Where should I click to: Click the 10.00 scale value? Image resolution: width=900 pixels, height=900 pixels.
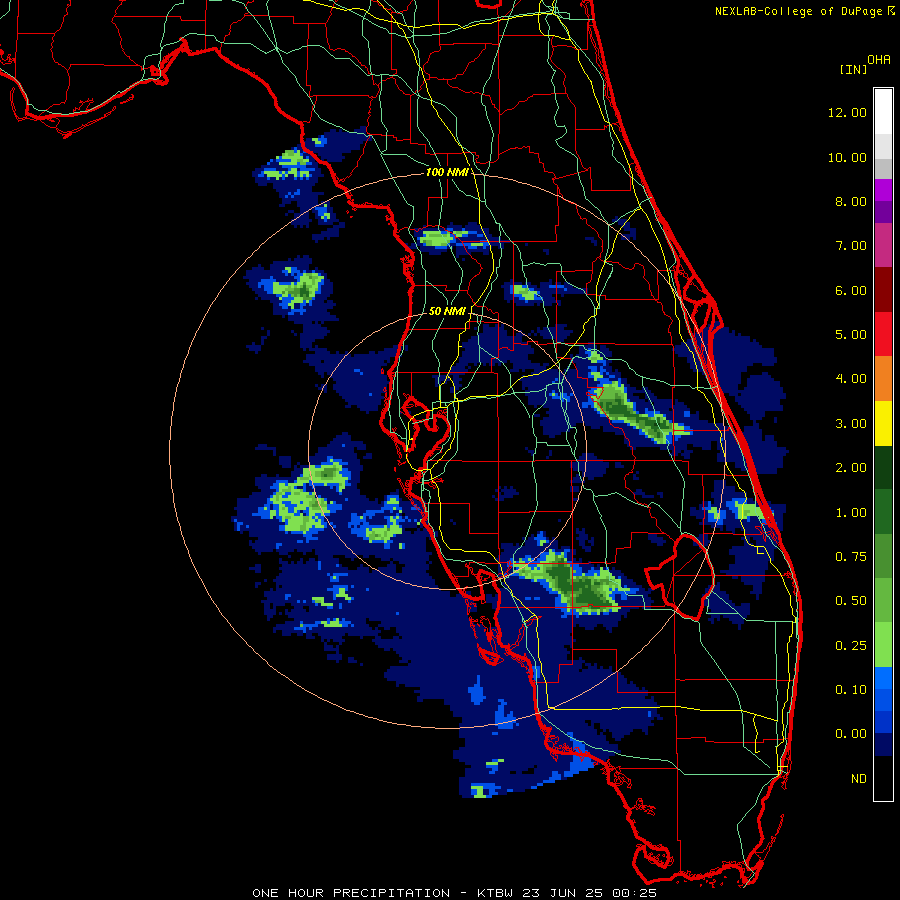point(847,157)
